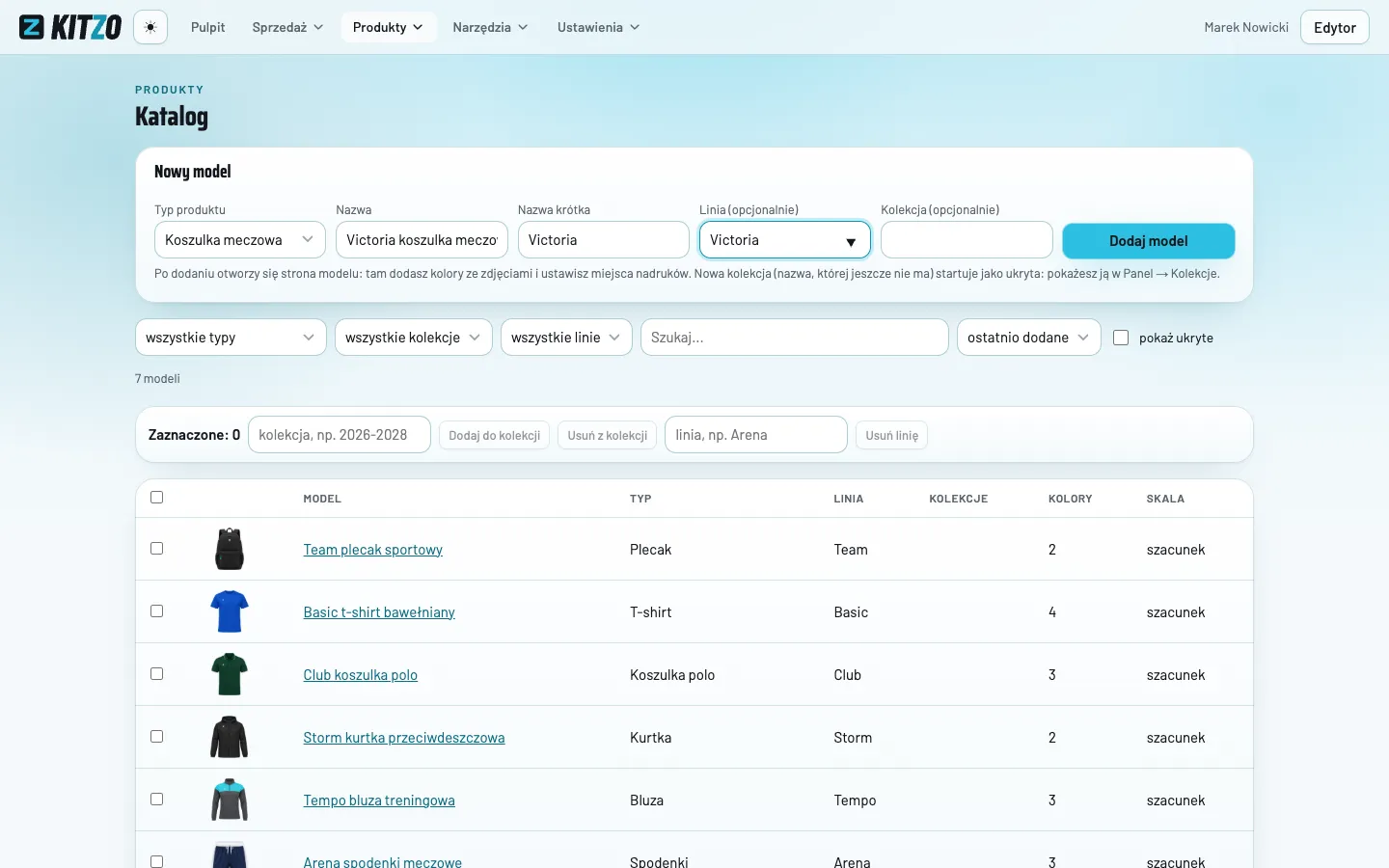Open the ostatnio dodane sort dropdown

(x=1028, y=338)
